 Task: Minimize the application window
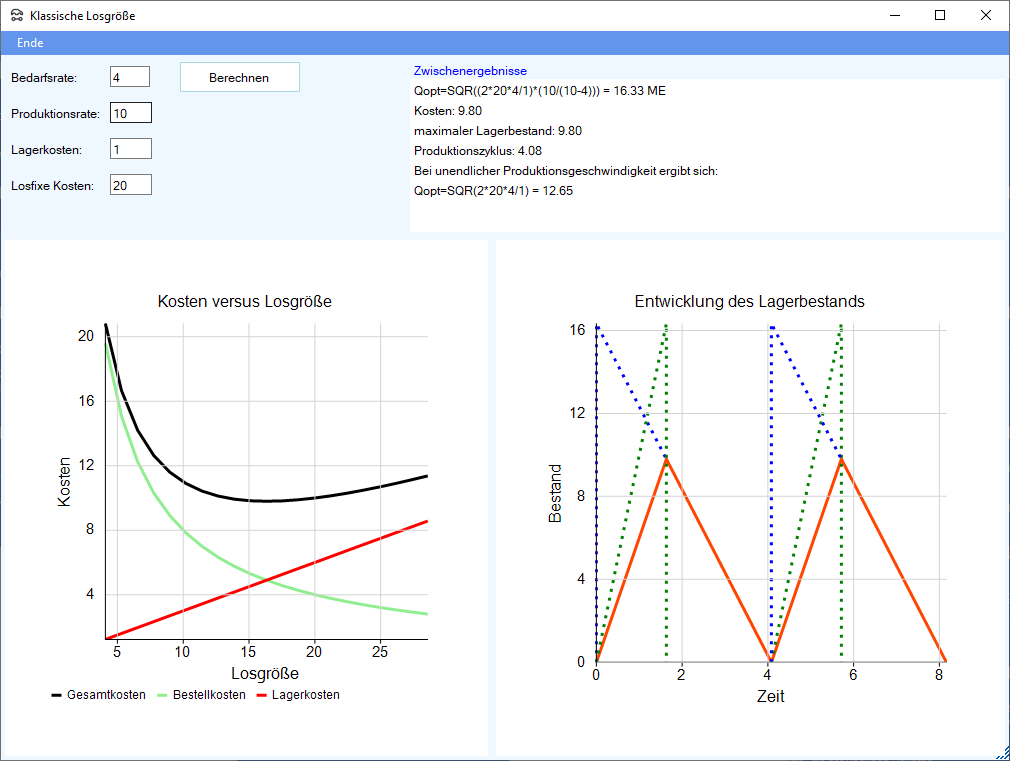click(894, 15)
